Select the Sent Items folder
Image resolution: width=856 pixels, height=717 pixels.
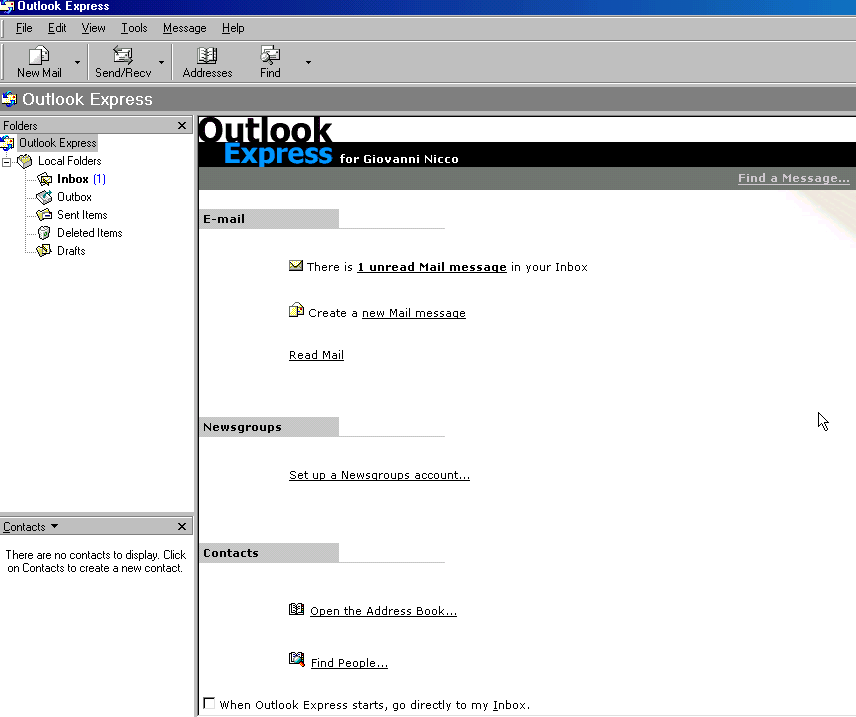81,215
